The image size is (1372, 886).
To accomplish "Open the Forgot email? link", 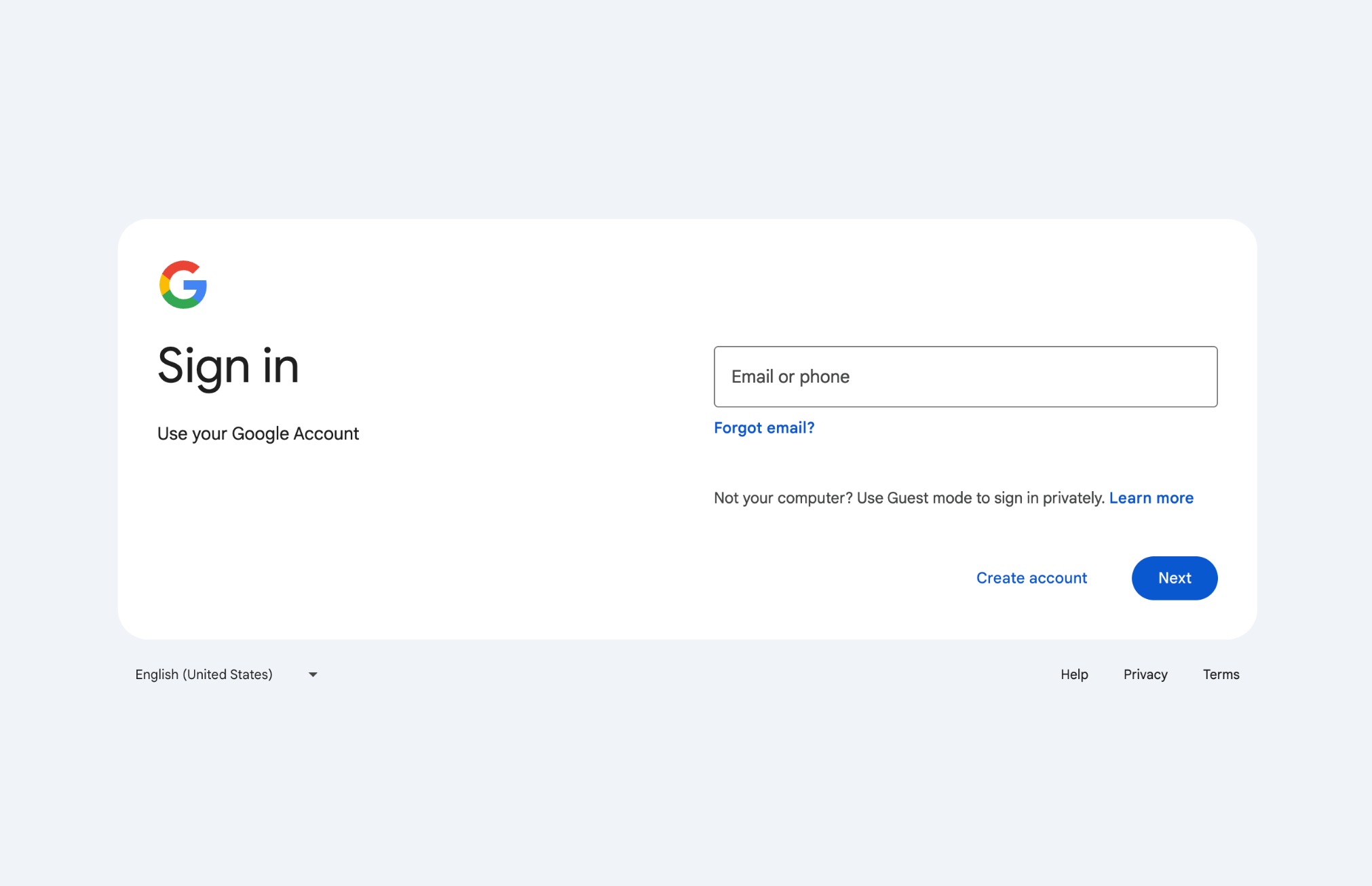I will [763, 427].
